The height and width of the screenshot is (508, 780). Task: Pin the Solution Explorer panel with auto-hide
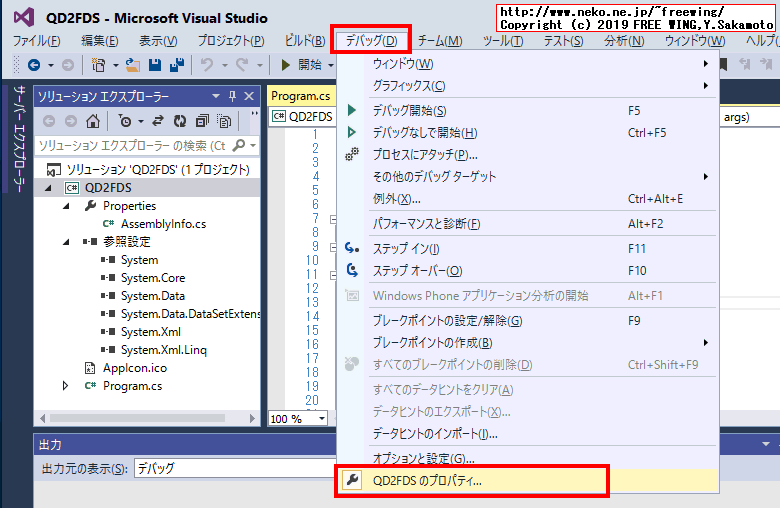[x=232, y=97]
